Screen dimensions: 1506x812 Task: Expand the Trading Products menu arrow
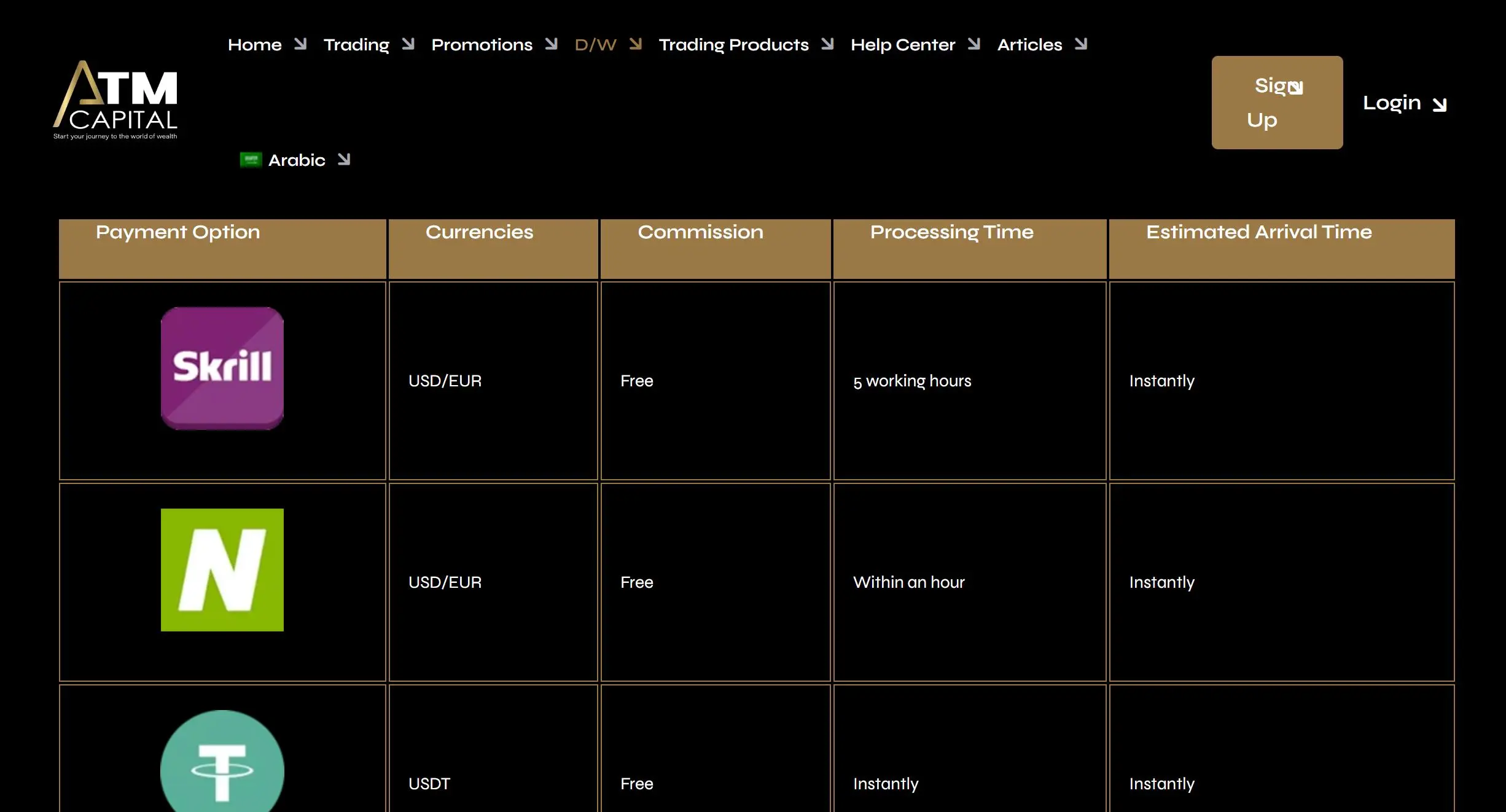(x=828, y=44)
